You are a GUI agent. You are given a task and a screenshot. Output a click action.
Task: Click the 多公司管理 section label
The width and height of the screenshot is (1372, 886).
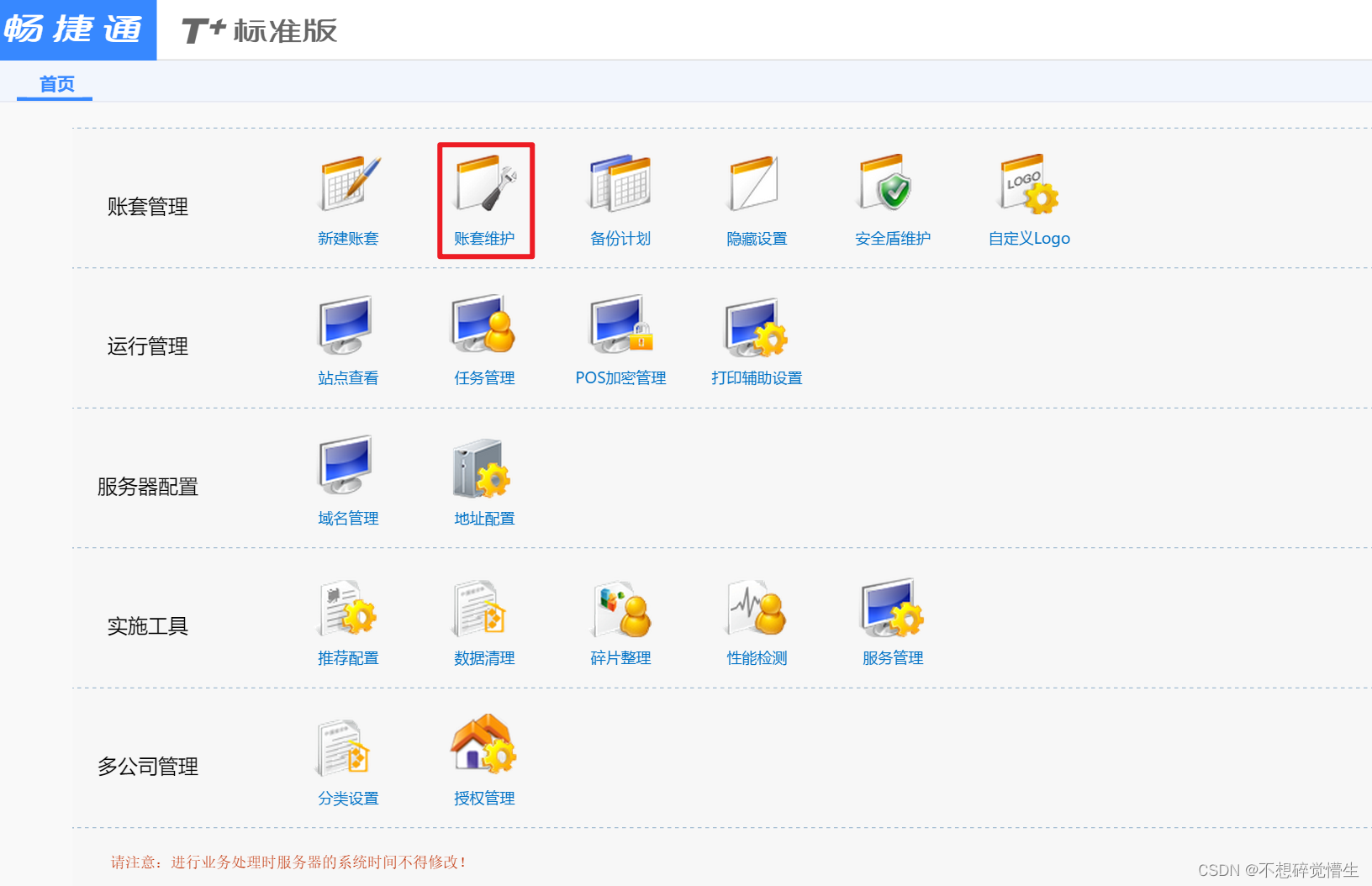[x=148, y=767]
